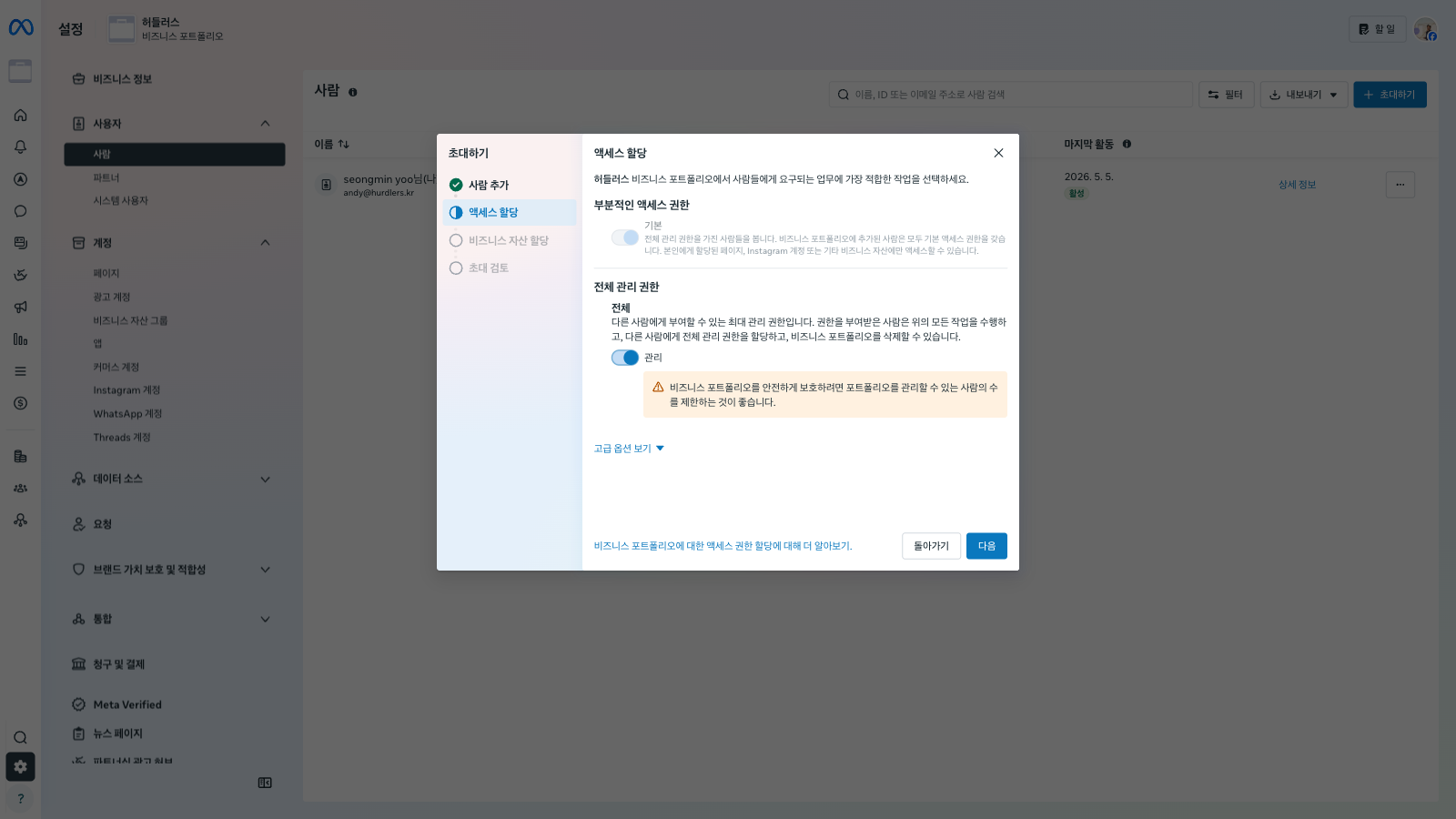Expand 고급 옵션 보기
Image resolution: width=1456 pixels, height=819 pixels.
pyautogui.click(x=629, y=449)
